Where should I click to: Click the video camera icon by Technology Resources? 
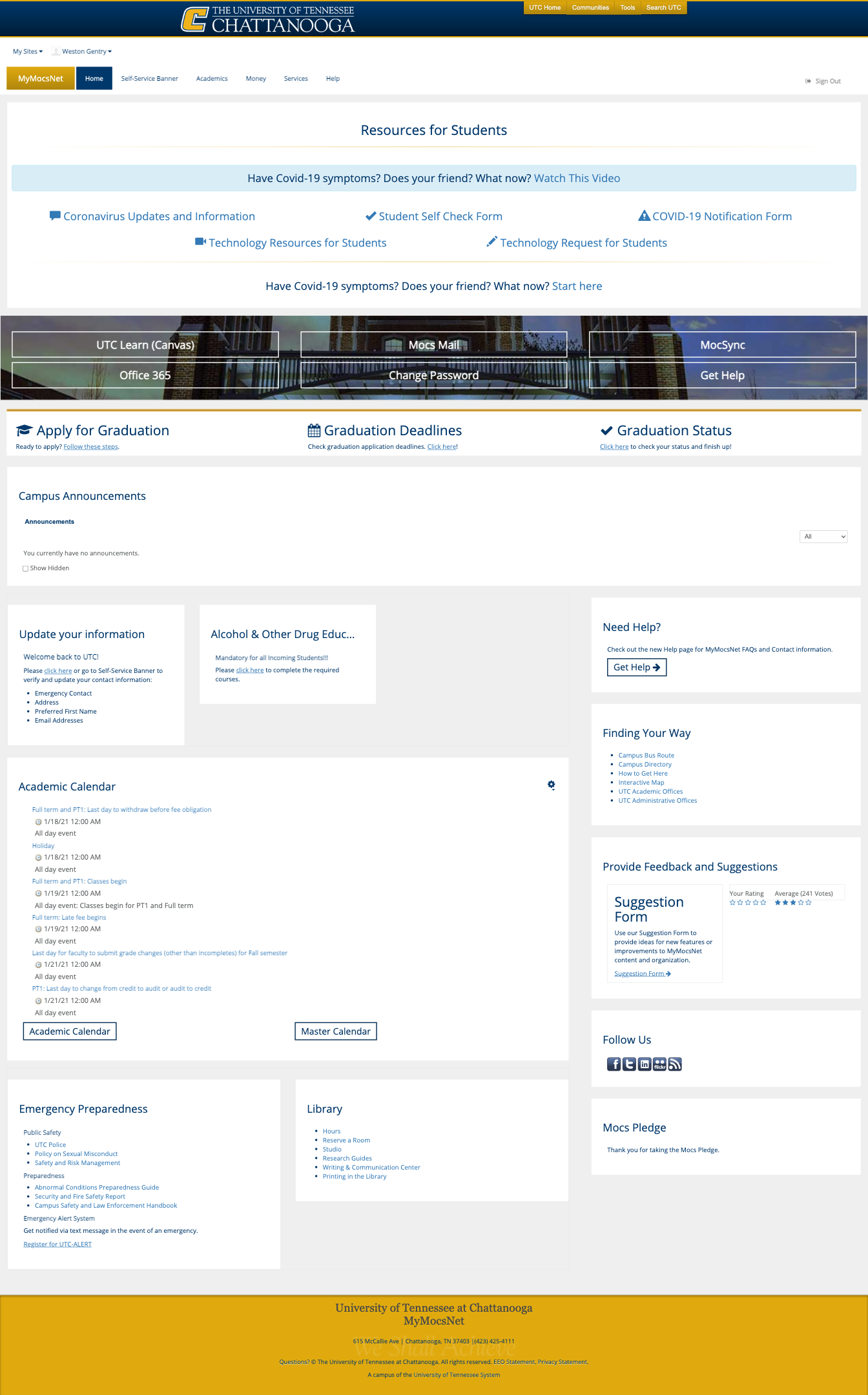tap(201, 242)
